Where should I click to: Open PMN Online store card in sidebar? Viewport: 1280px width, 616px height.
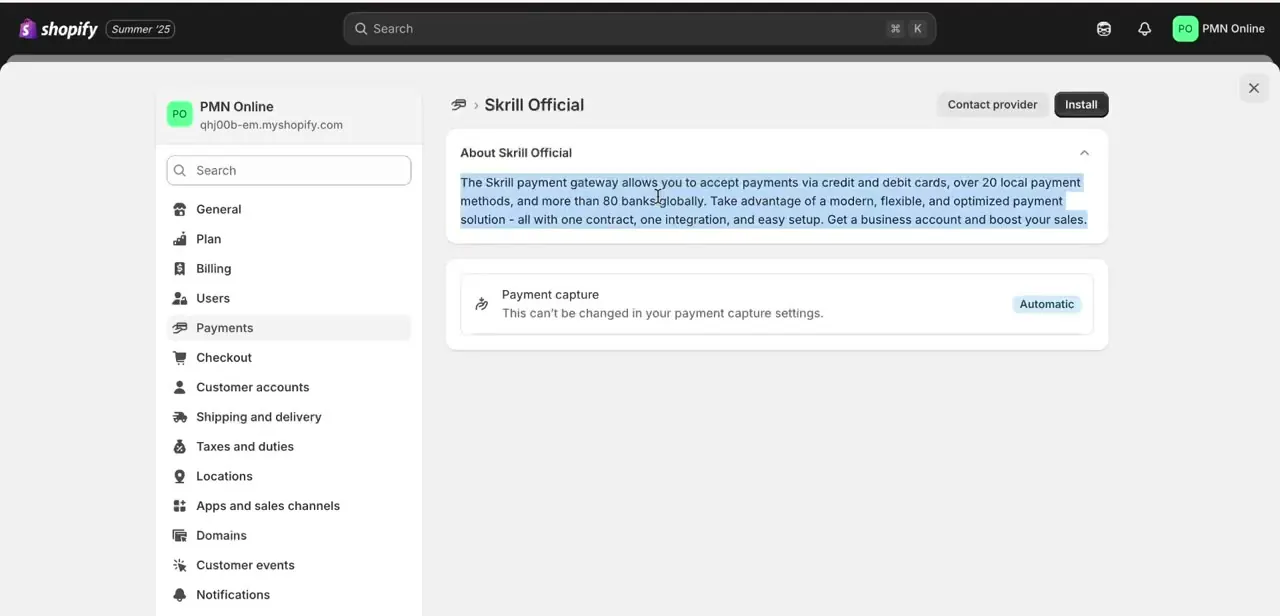289,115
